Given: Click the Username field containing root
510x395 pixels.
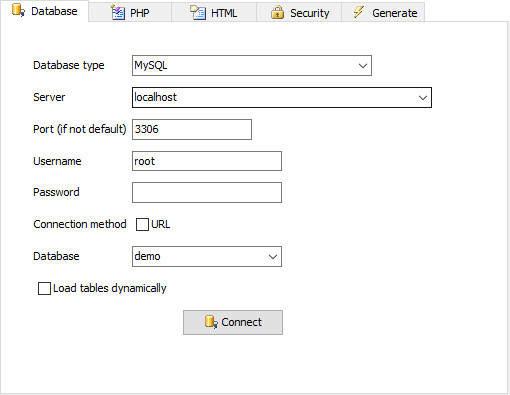Looking at the screenshot, I should [x=207, y=161].
